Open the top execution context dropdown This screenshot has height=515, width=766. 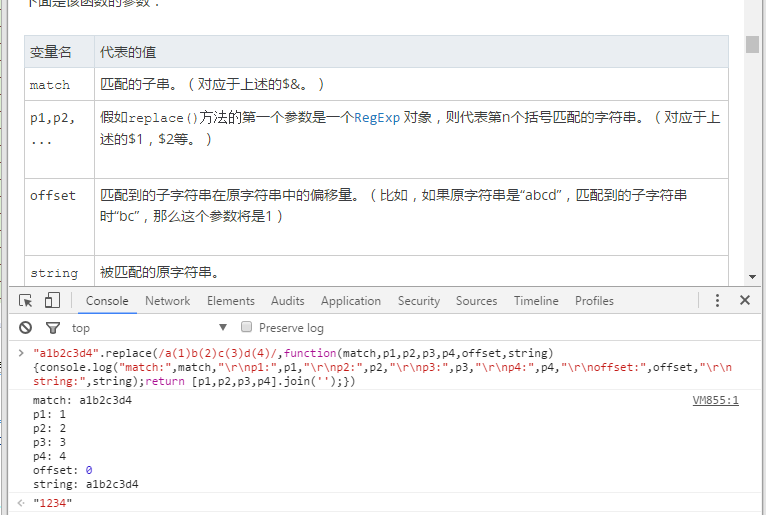pos(149,327)
